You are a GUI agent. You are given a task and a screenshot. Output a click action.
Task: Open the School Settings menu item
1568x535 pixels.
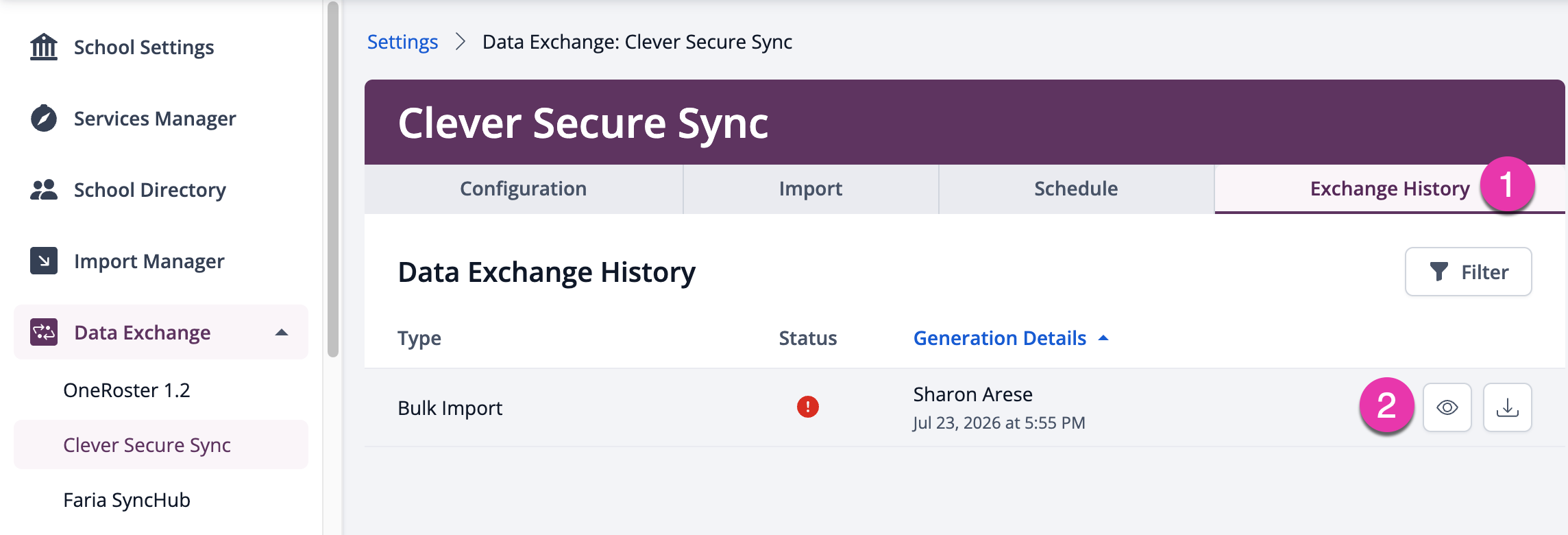coord(144,47)
